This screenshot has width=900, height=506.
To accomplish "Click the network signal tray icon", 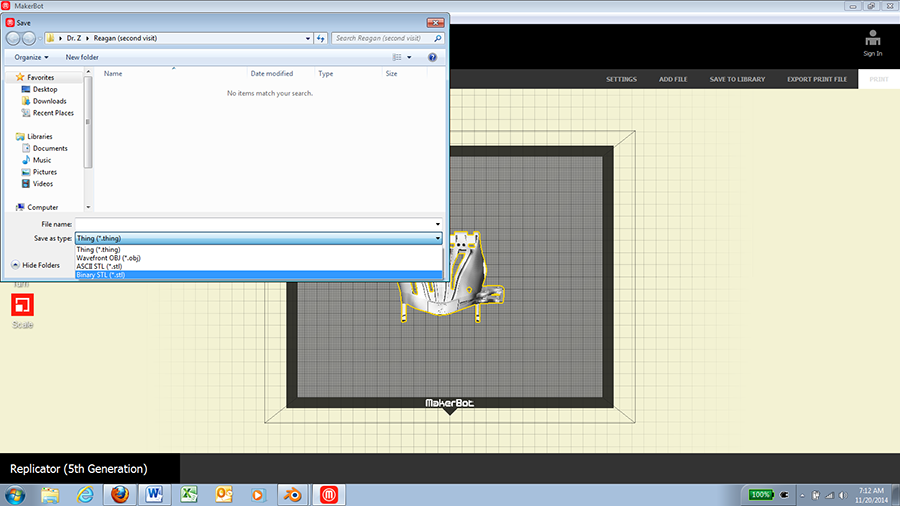I will click(x=829, y=495).
